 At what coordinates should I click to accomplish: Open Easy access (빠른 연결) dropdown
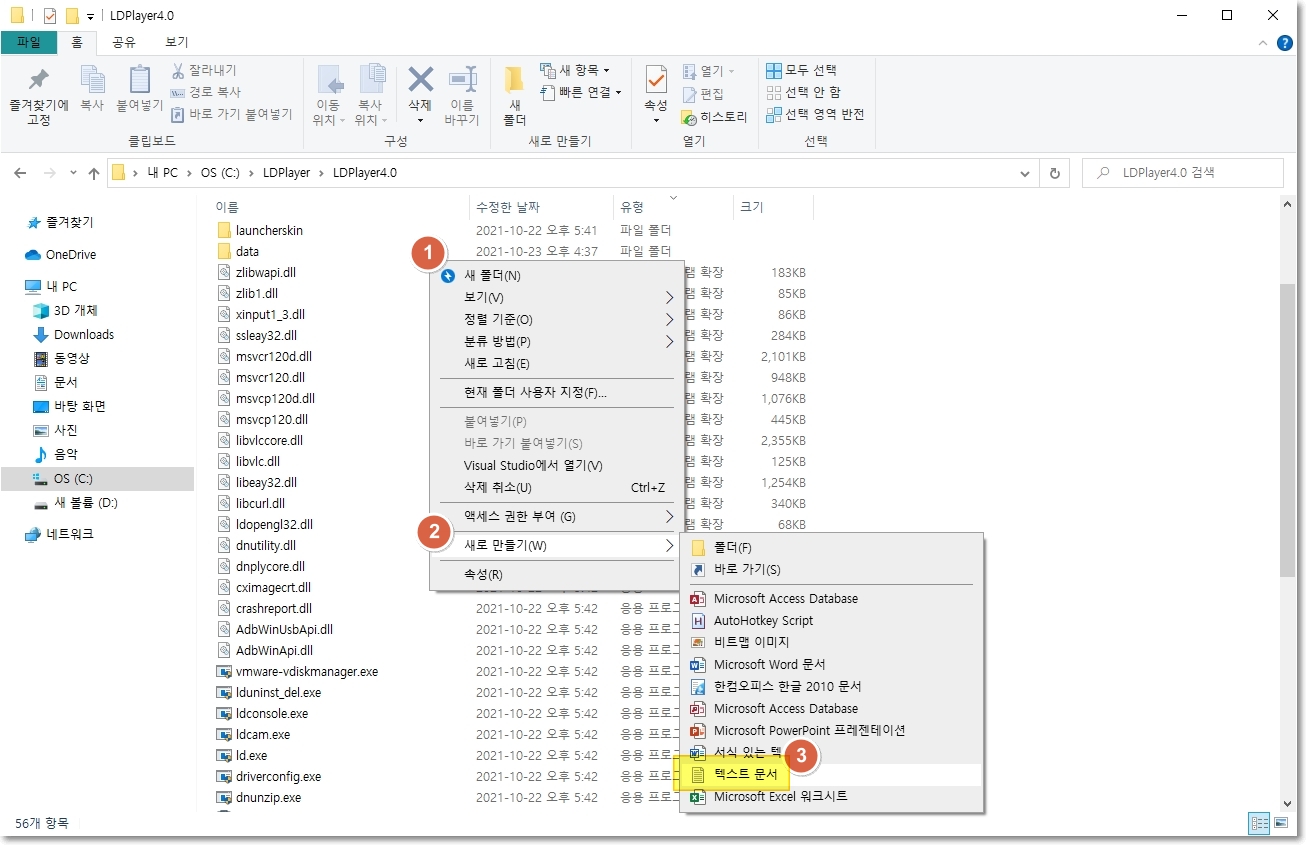(x=581, y=92)
